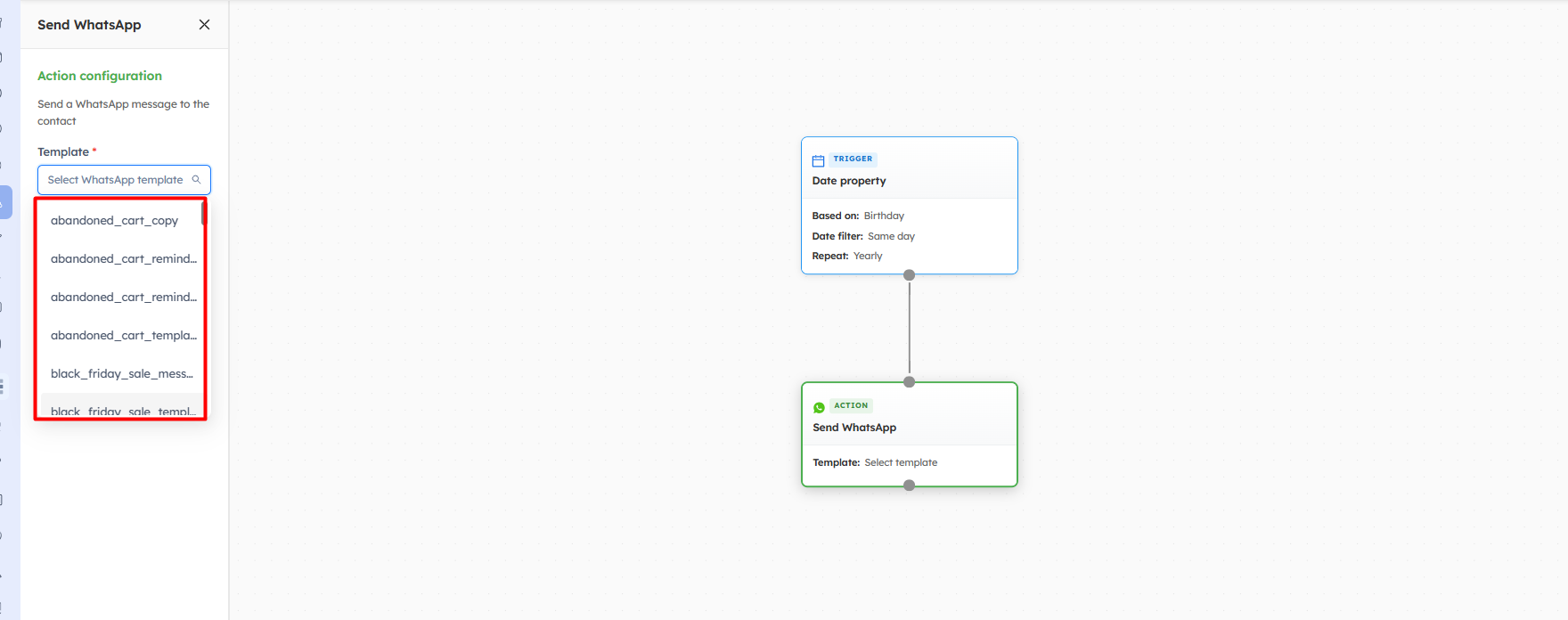The image size is (1568, 620).
Task: Click the Select WhatsApp template search field
Action: pyautogui.click(x=115, y=180)
